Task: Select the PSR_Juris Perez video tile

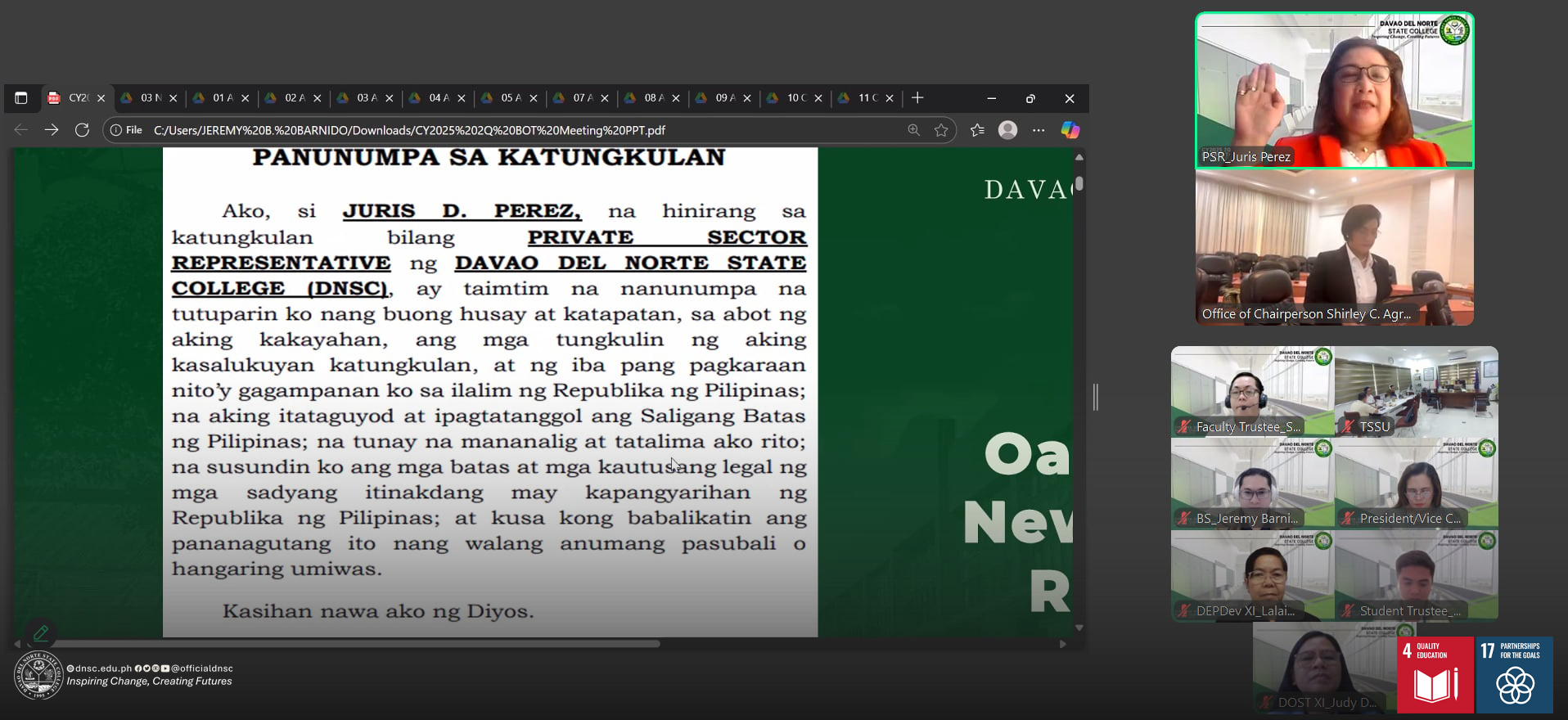Action: click(x=1334, y=90)
